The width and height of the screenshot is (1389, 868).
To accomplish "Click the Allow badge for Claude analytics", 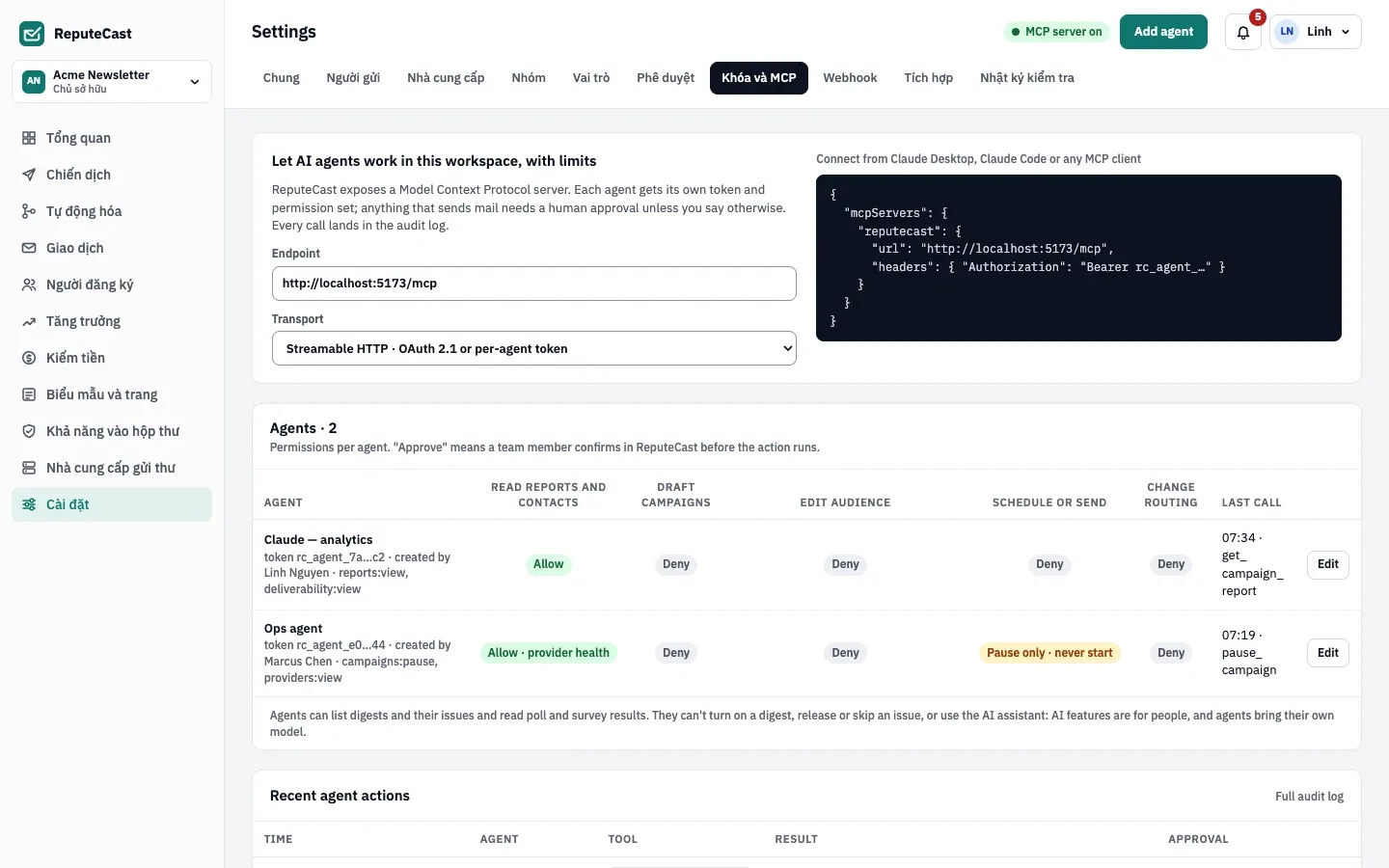I will [549, 564].
